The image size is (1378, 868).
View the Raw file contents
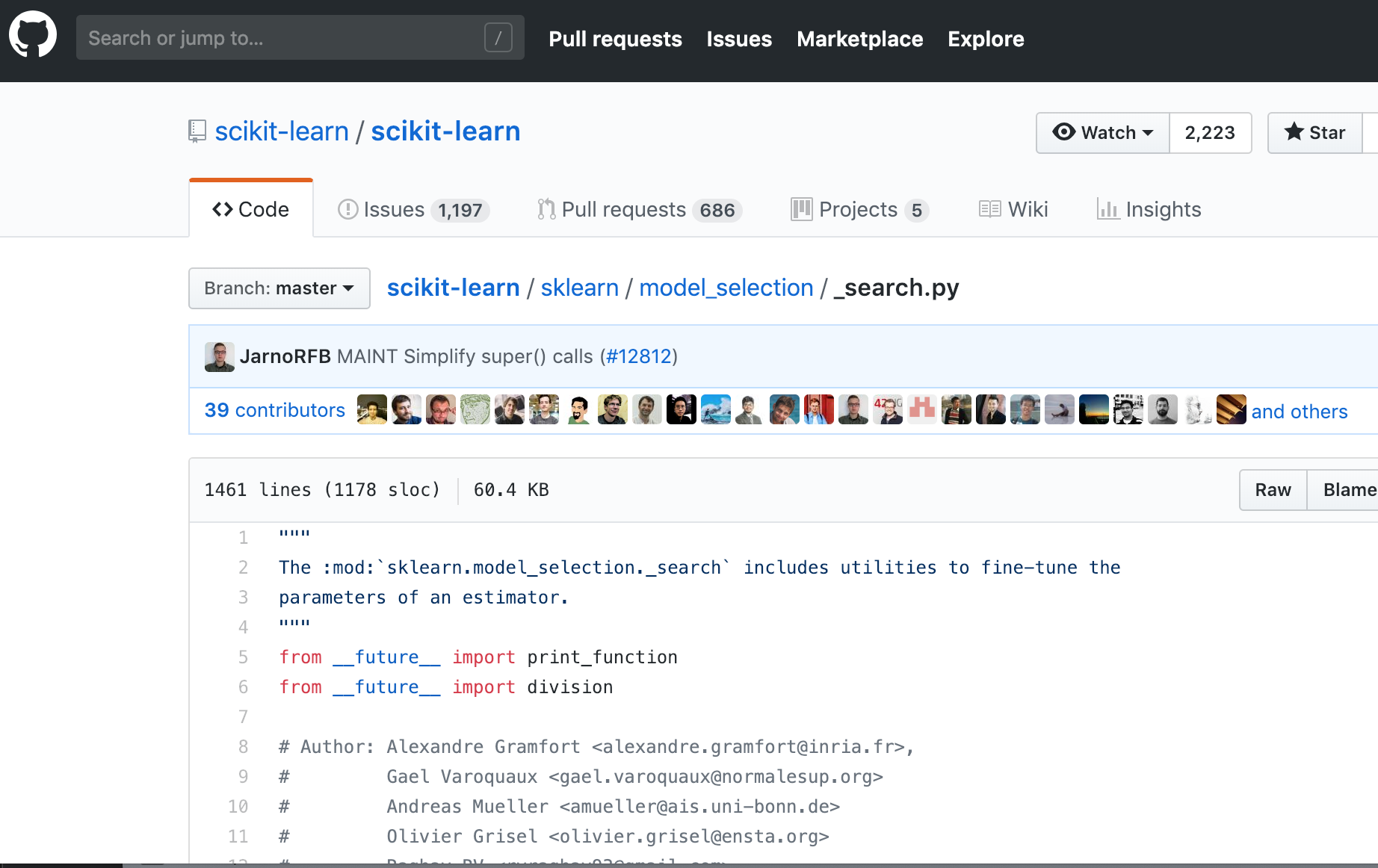pos(1273,490)
